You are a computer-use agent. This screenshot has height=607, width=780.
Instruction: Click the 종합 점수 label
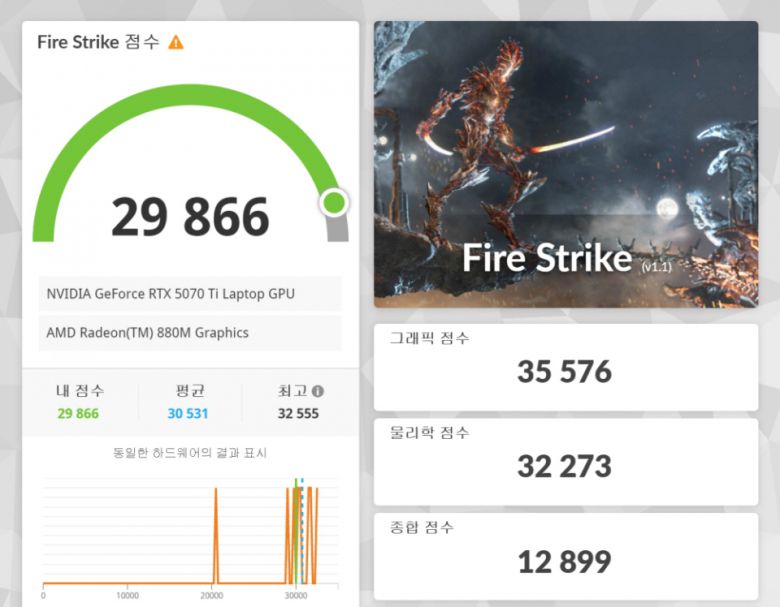tap(421, 527)
